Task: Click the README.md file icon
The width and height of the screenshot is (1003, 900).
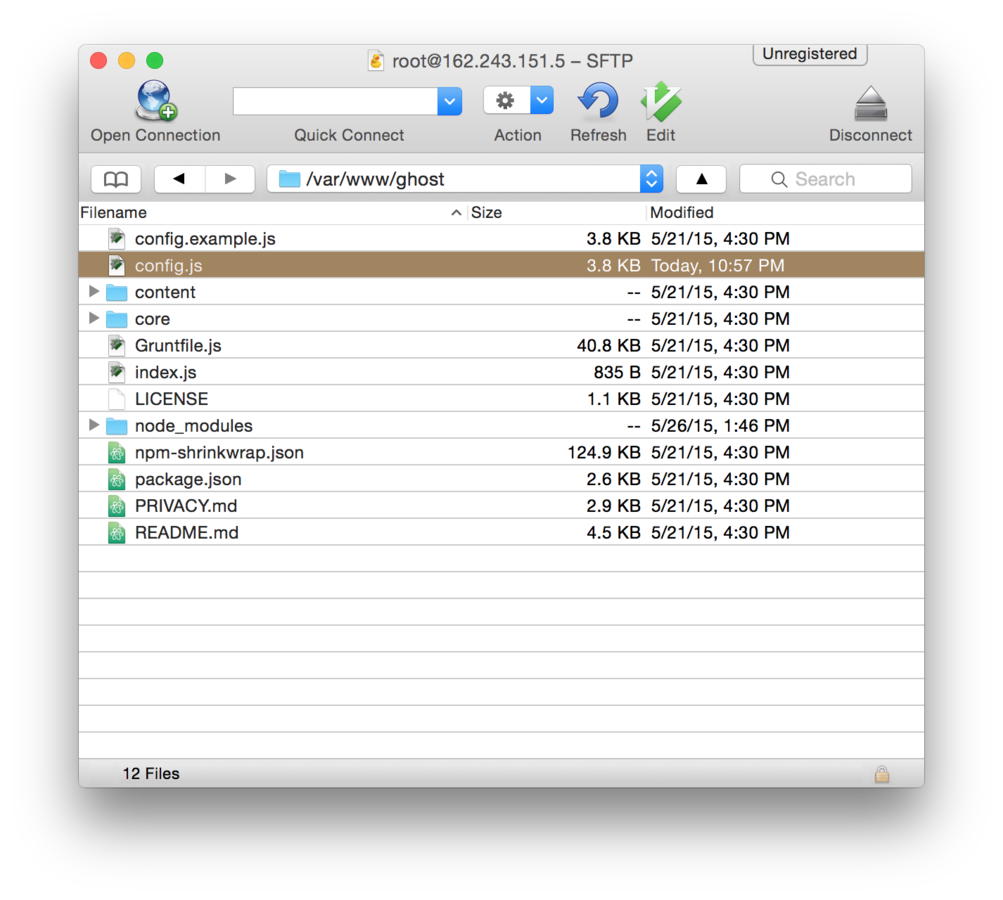Action: (116, 533)
